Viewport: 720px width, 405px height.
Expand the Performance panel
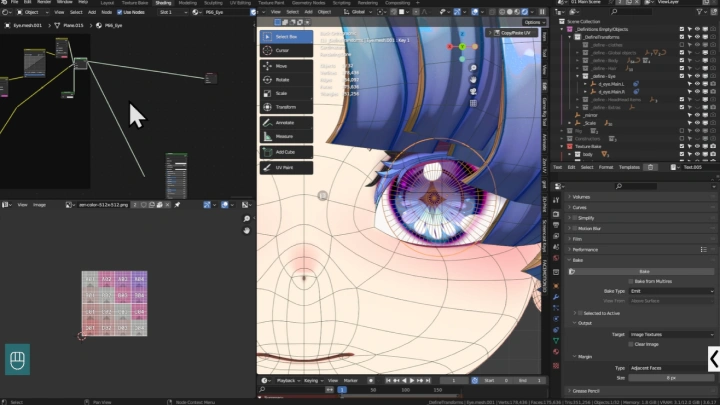pyautogui.click(x=586, y=249)
